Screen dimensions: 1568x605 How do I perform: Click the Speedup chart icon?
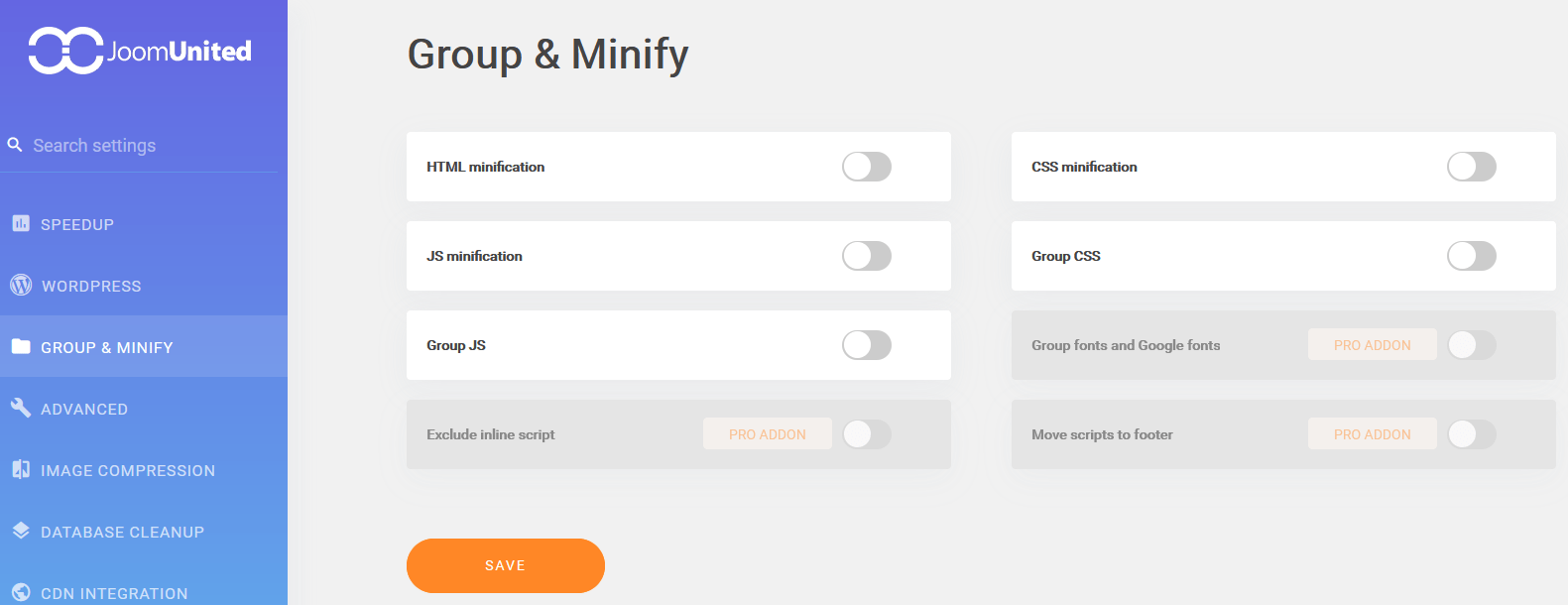(x=21, y=223)
